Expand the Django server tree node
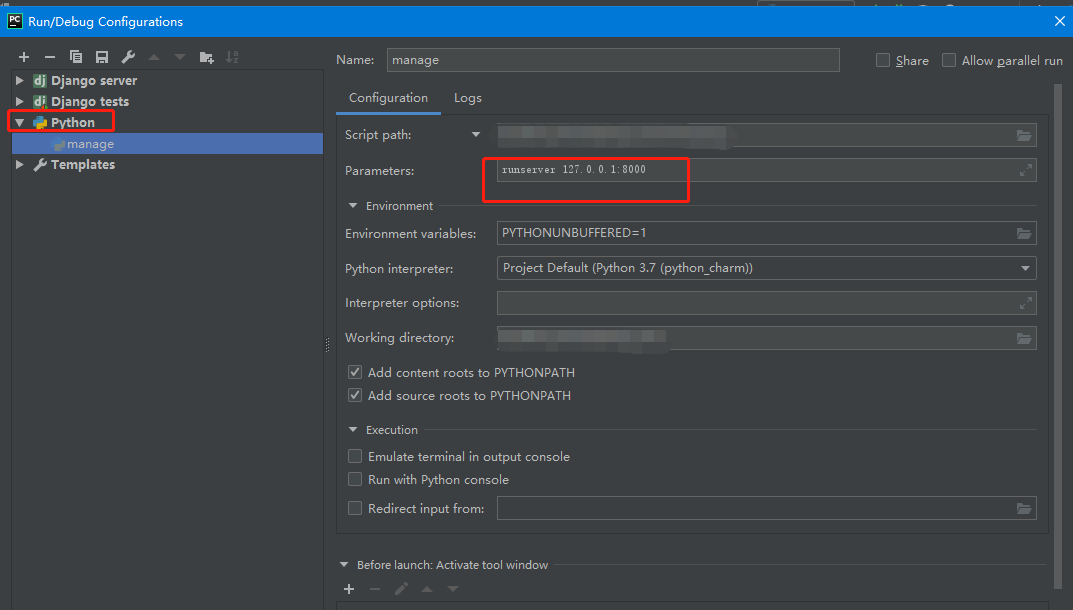This screenshot has width=1073, height=610. pyautogui.click(x=19, y=80)
